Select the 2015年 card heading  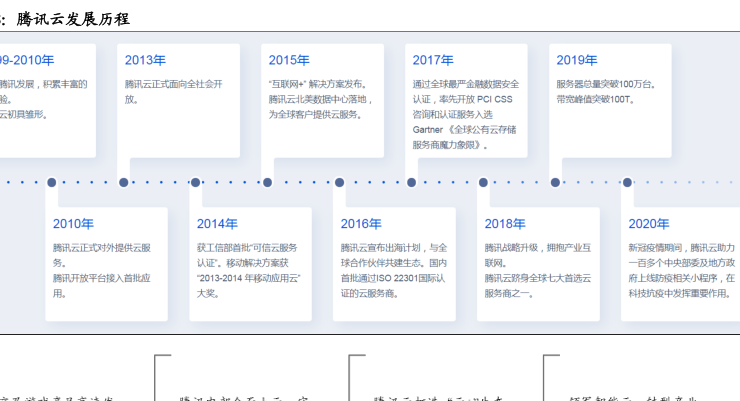pyautogui.click(x=289, y=60)
